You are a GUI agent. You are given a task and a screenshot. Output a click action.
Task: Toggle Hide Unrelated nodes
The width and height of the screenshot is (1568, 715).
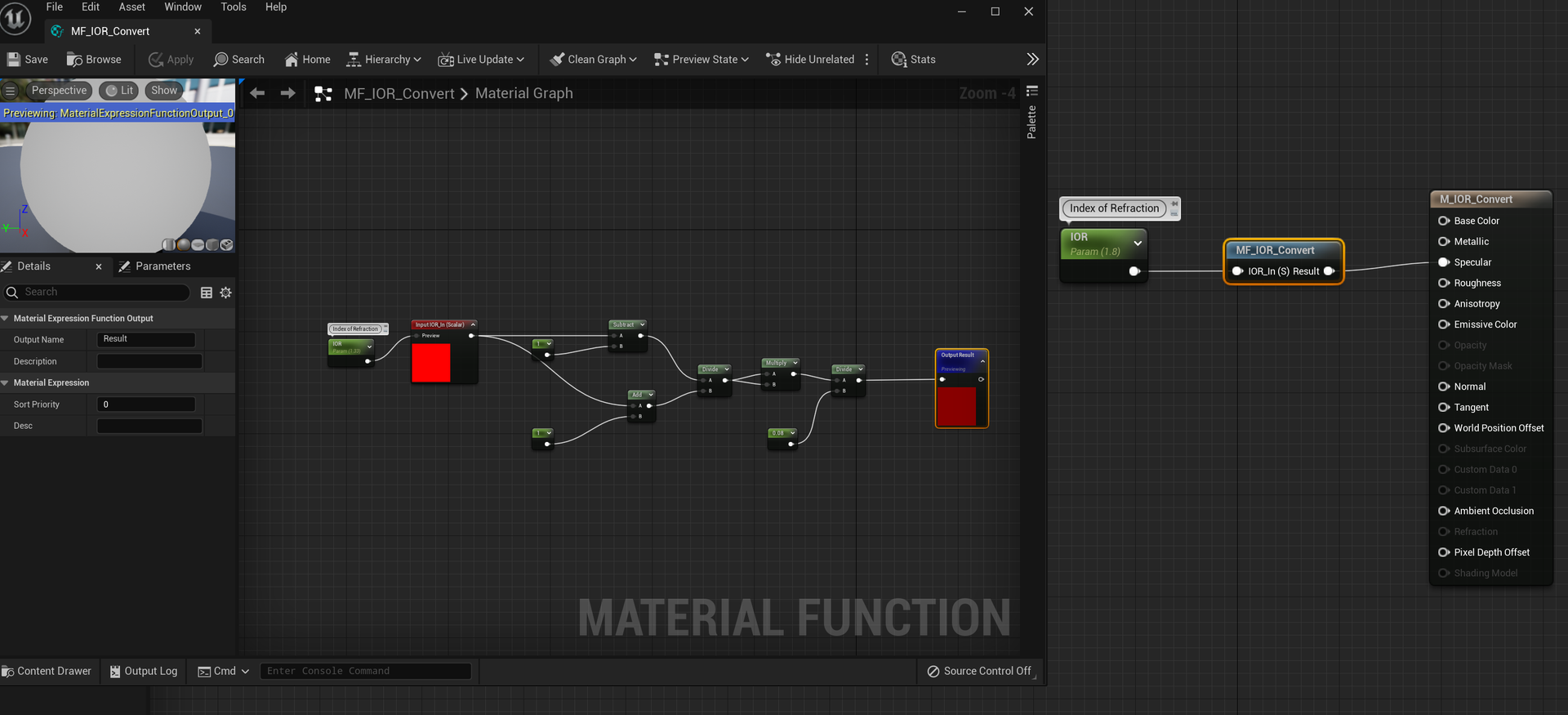click(810, 60)
